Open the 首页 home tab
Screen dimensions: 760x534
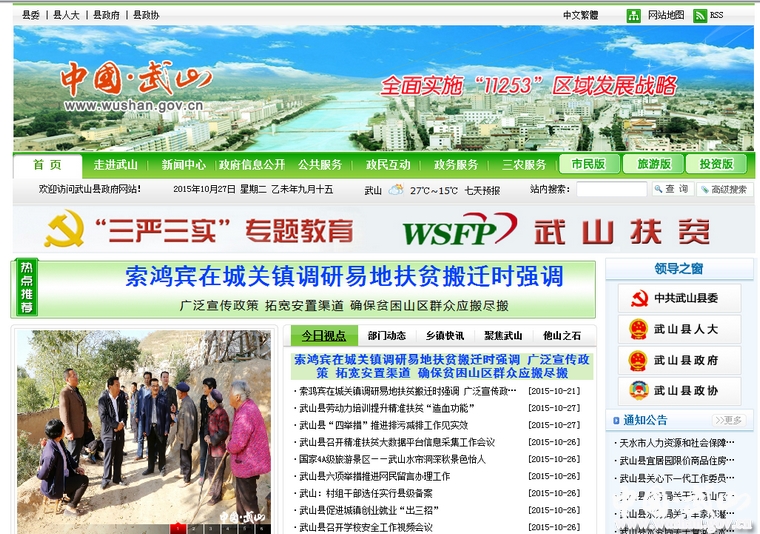click(48, 165)
